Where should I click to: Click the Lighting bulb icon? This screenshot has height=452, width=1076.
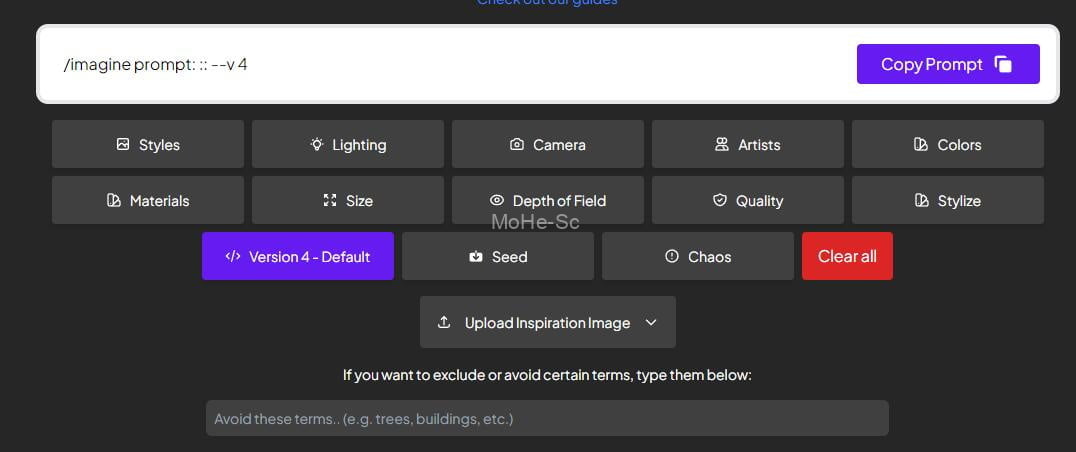317,145
